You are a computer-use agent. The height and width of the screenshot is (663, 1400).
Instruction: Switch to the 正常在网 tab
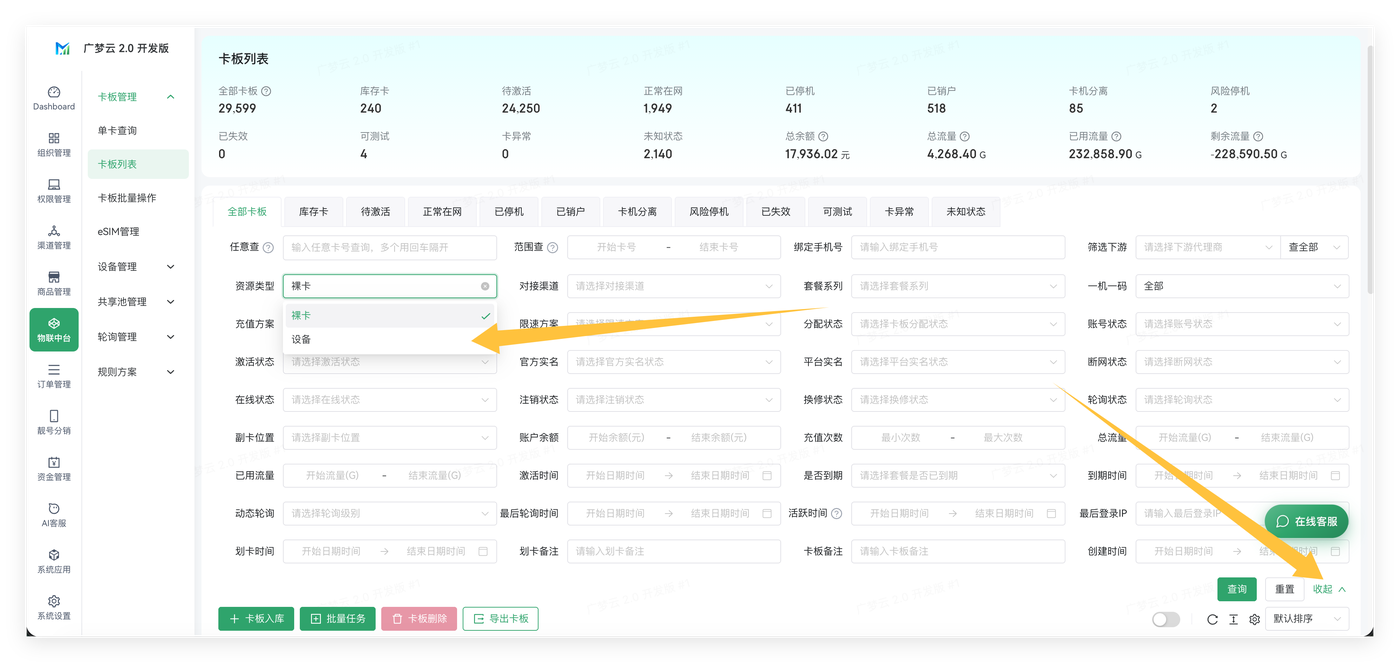(442, 212)
